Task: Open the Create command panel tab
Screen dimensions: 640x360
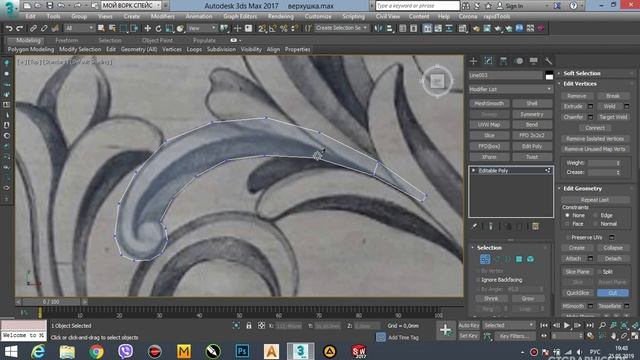Action: coord(473,61)
